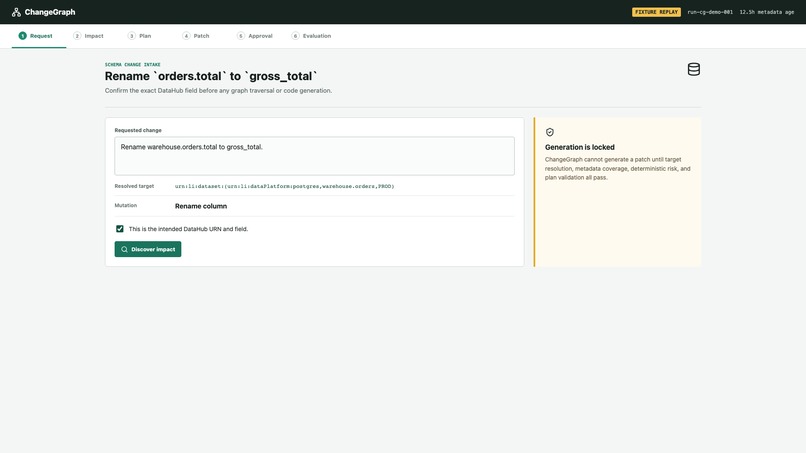Click the shield check icon in locked panel
Screen dimensions: 806x453
click(549, 132)
